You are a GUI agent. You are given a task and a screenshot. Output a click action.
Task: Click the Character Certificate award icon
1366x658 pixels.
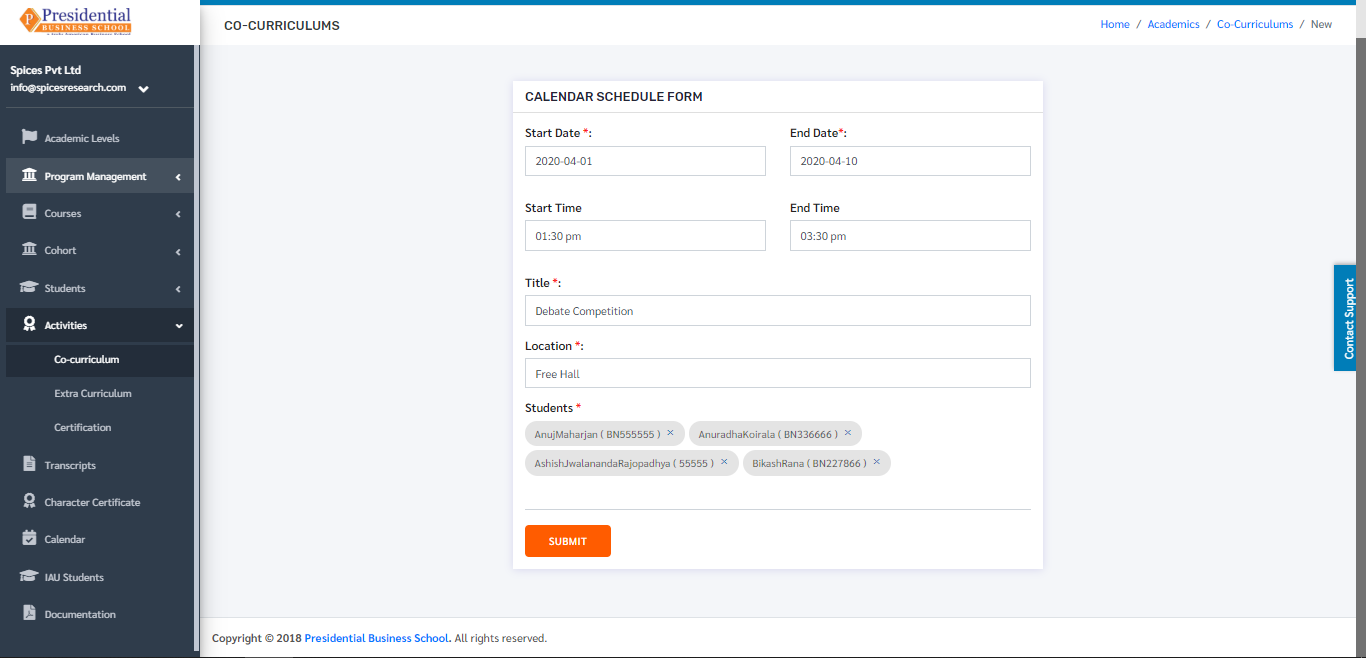coord(29,501)
